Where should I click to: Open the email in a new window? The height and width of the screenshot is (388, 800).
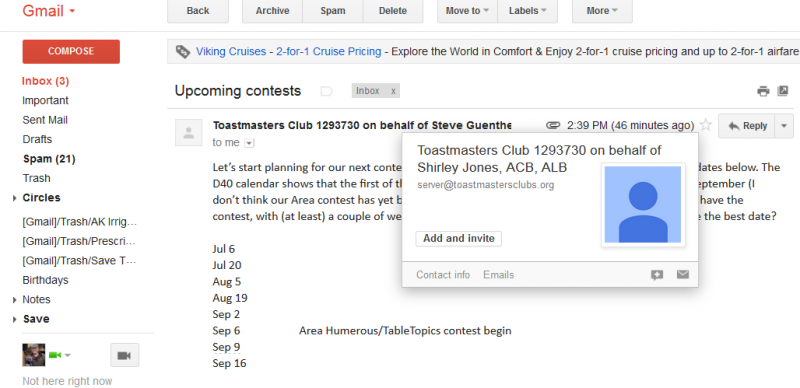(783, 91)
